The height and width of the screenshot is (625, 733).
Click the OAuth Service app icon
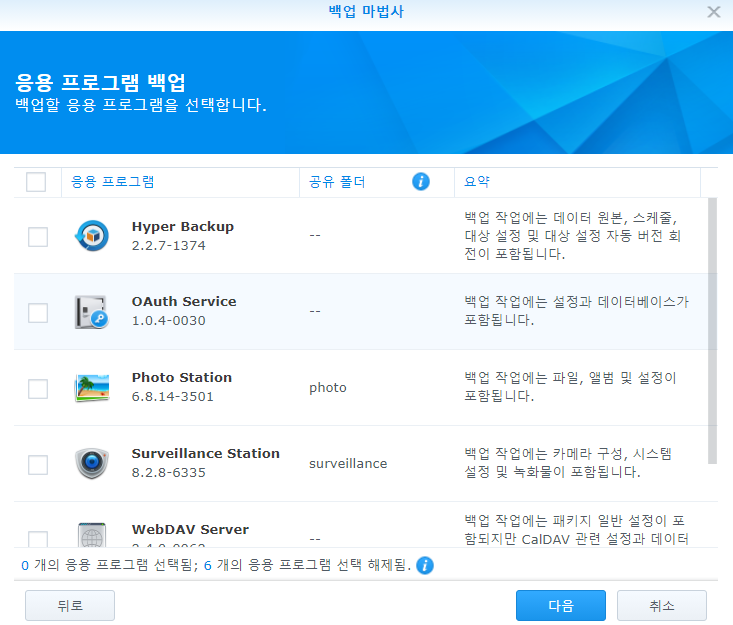pos(92,312)
